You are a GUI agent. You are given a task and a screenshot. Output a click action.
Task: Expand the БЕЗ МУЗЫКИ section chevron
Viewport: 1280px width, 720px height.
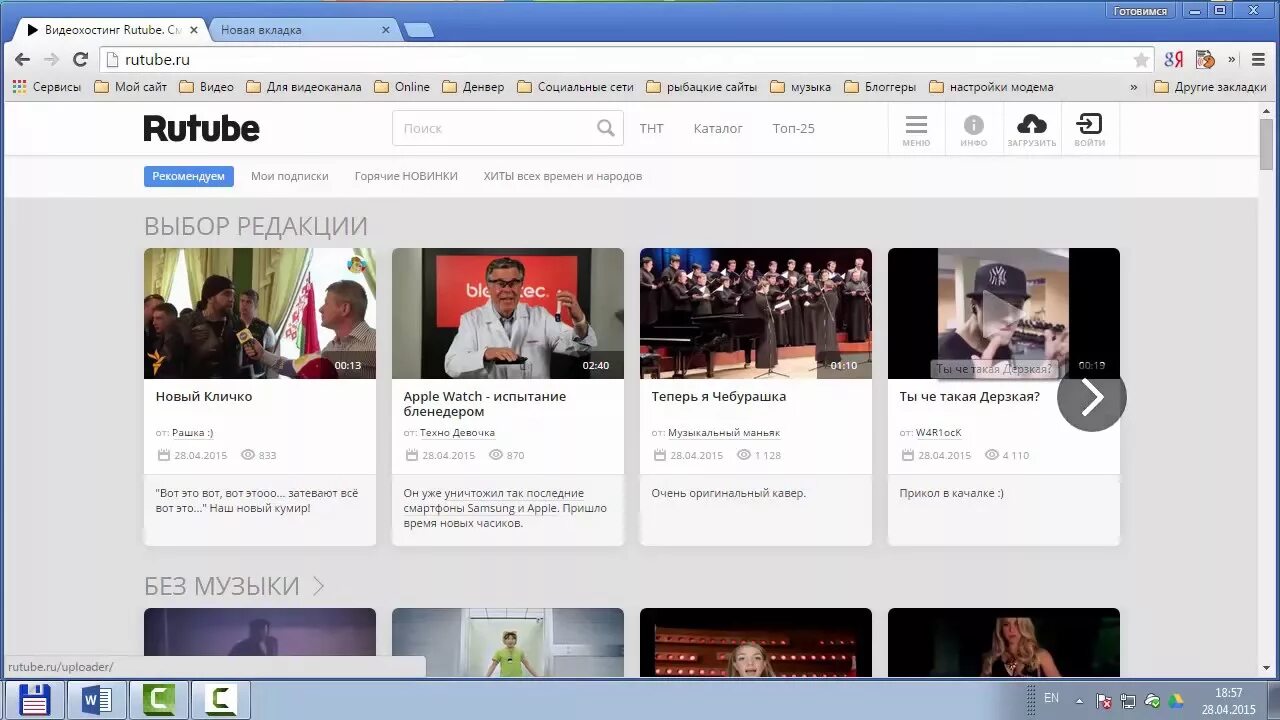(318, 586)
